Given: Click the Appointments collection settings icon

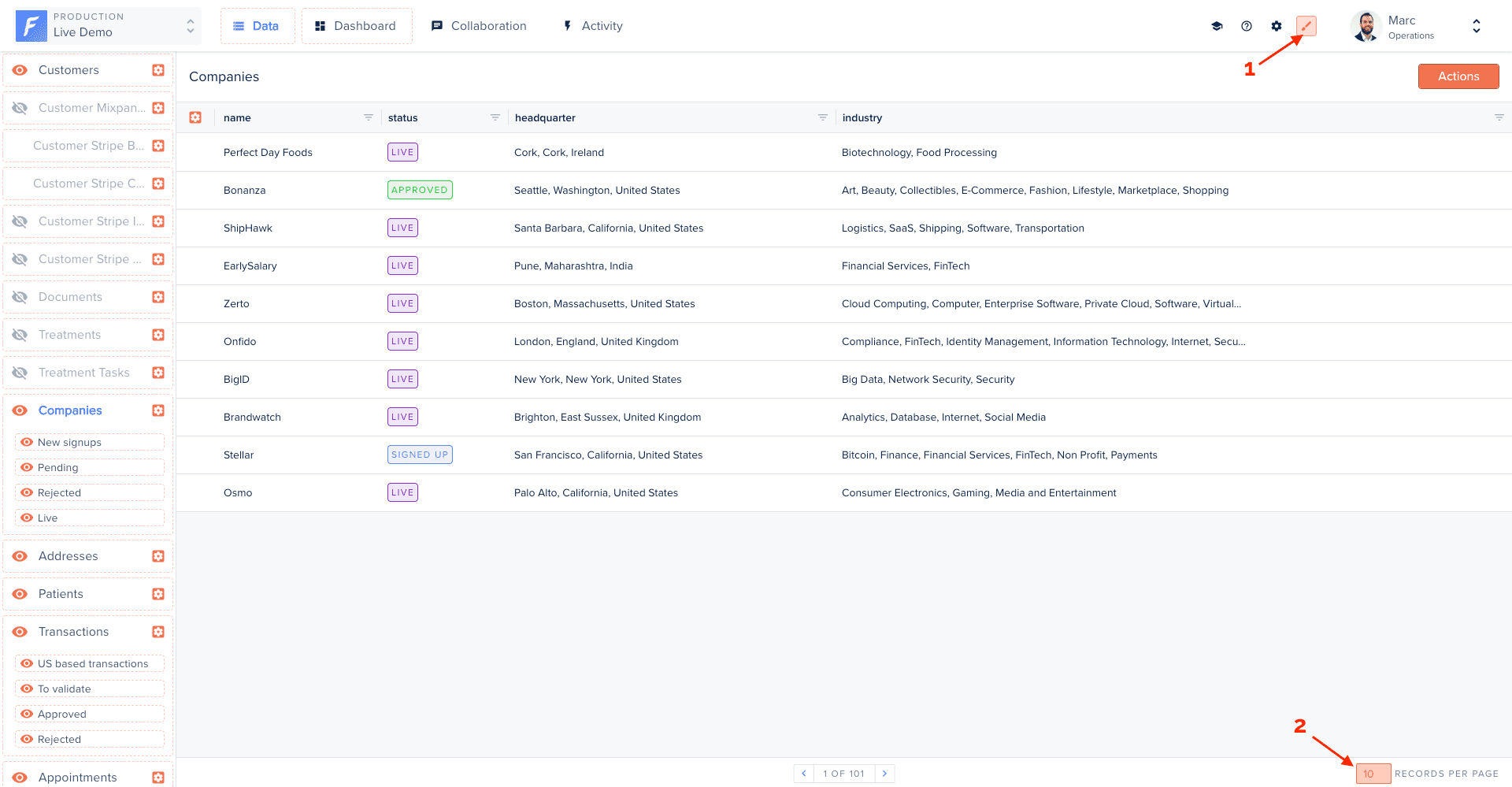Looking at the screenshot, I should 158,778.
